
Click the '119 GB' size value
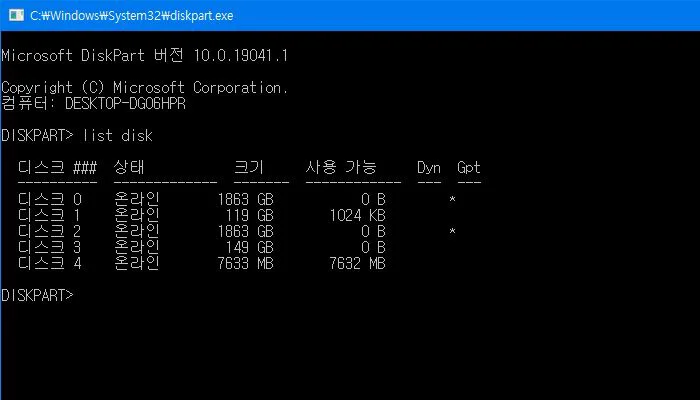click(x=250, y=215)
